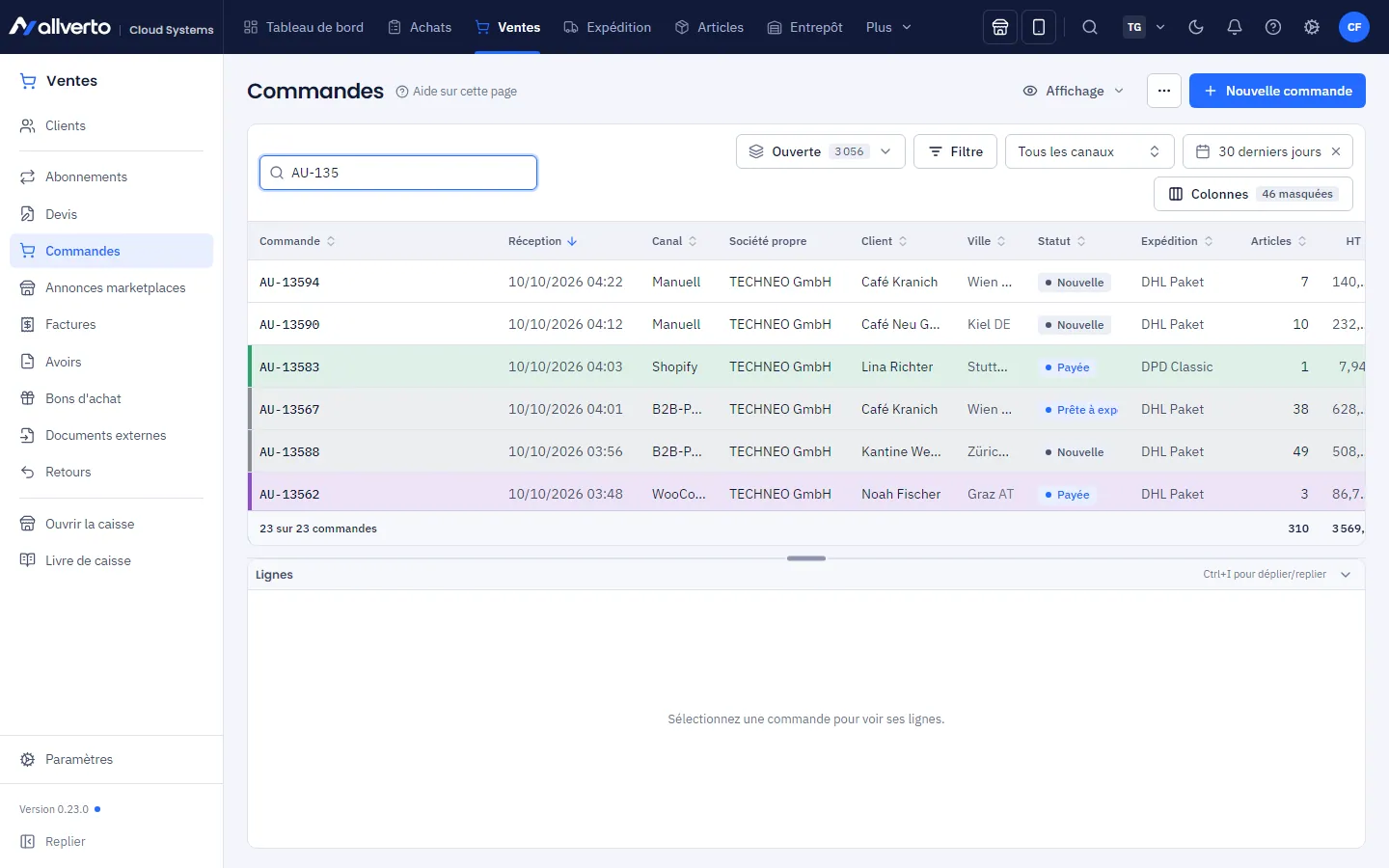1389x868 pixels.
Task: Open the Filtre button
Action: (x=955, y=151)
